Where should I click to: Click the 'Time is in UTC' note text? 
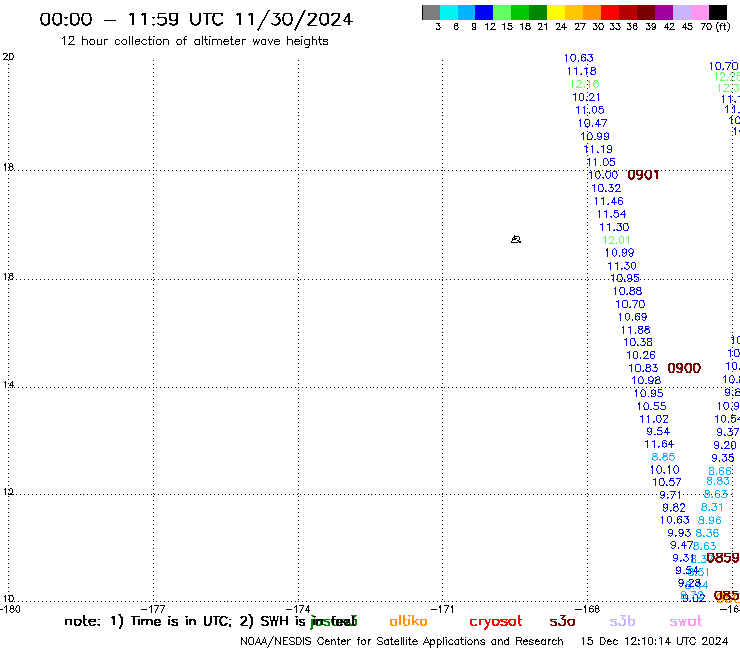click(x=181, y=621)
